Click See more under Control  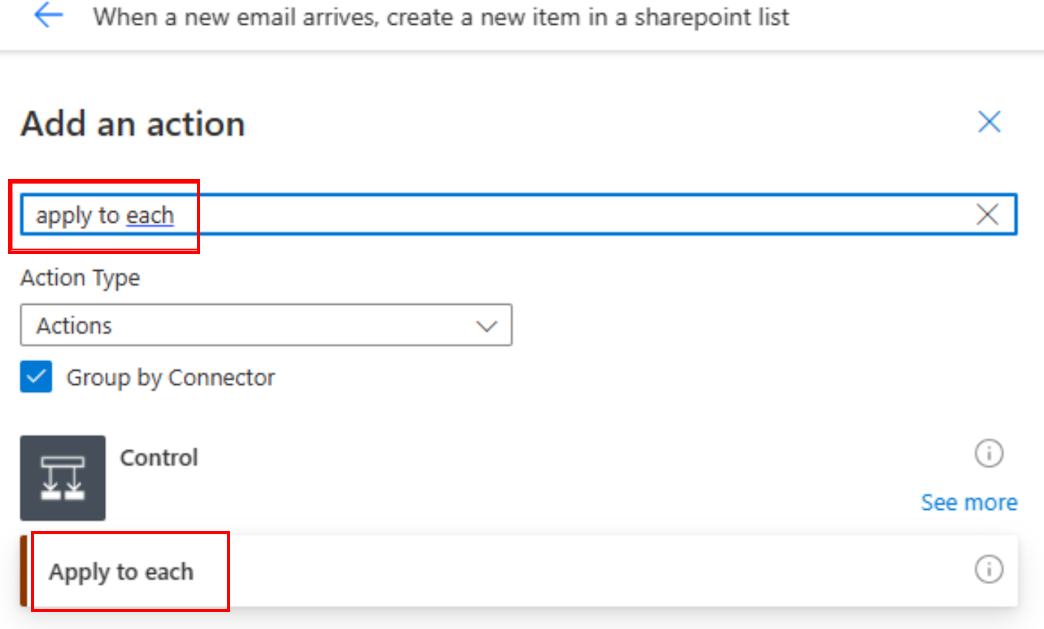coord(969,503)
